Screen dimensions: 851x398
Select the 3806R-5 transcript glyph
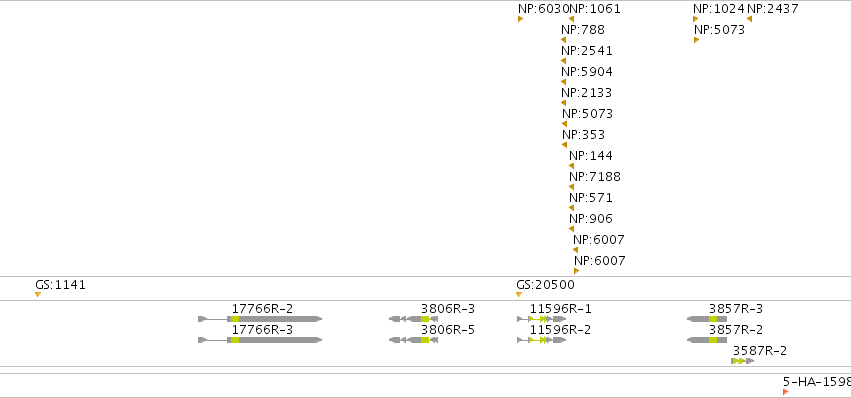[414, 340]
